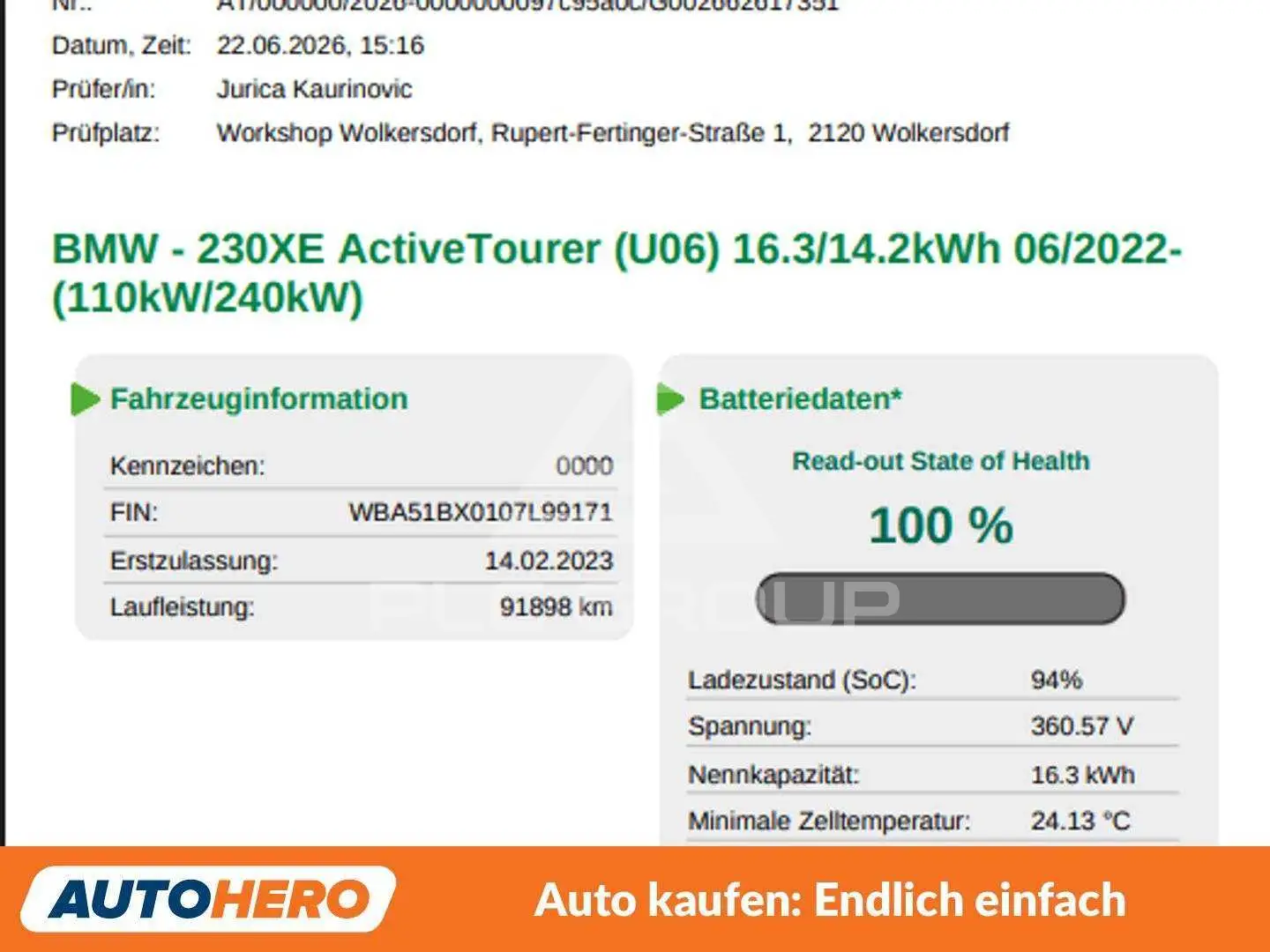Click the green triangle beside Batteriedaten
Viewport: 1270px width, 952px height.
pyautogui.click(x=671, y=399)
